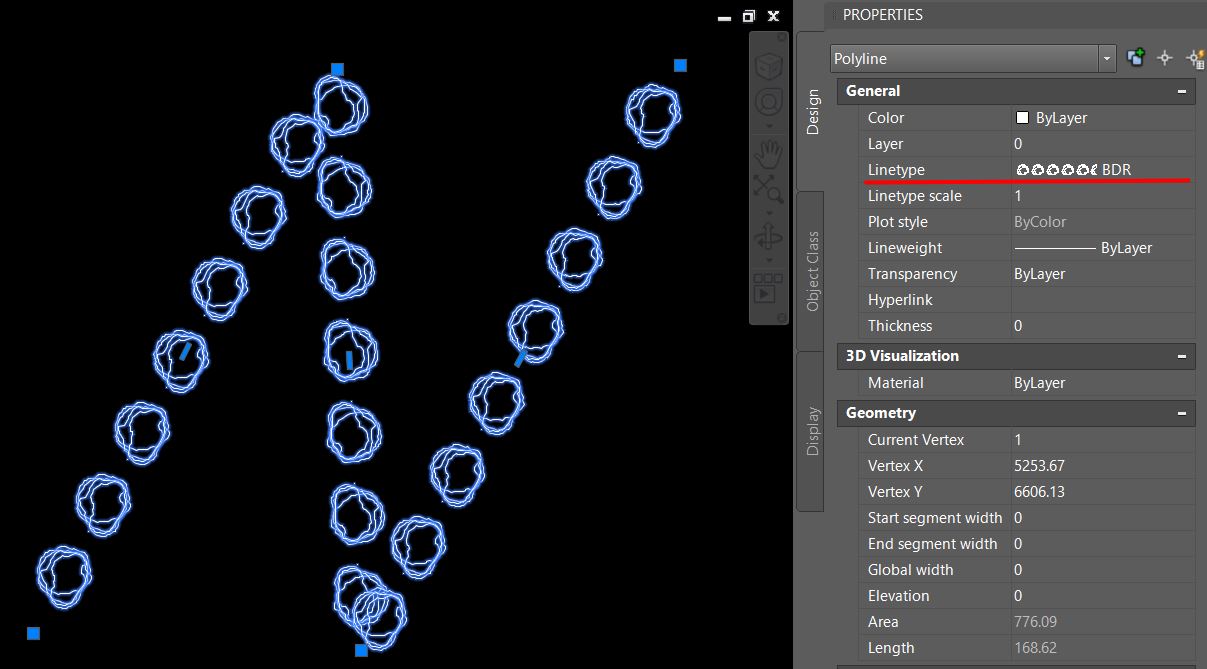Viewport: 1207px width, 669px height.
Task: Click the Toggle PICKADD value icon
Action: tap(1136, 58)
